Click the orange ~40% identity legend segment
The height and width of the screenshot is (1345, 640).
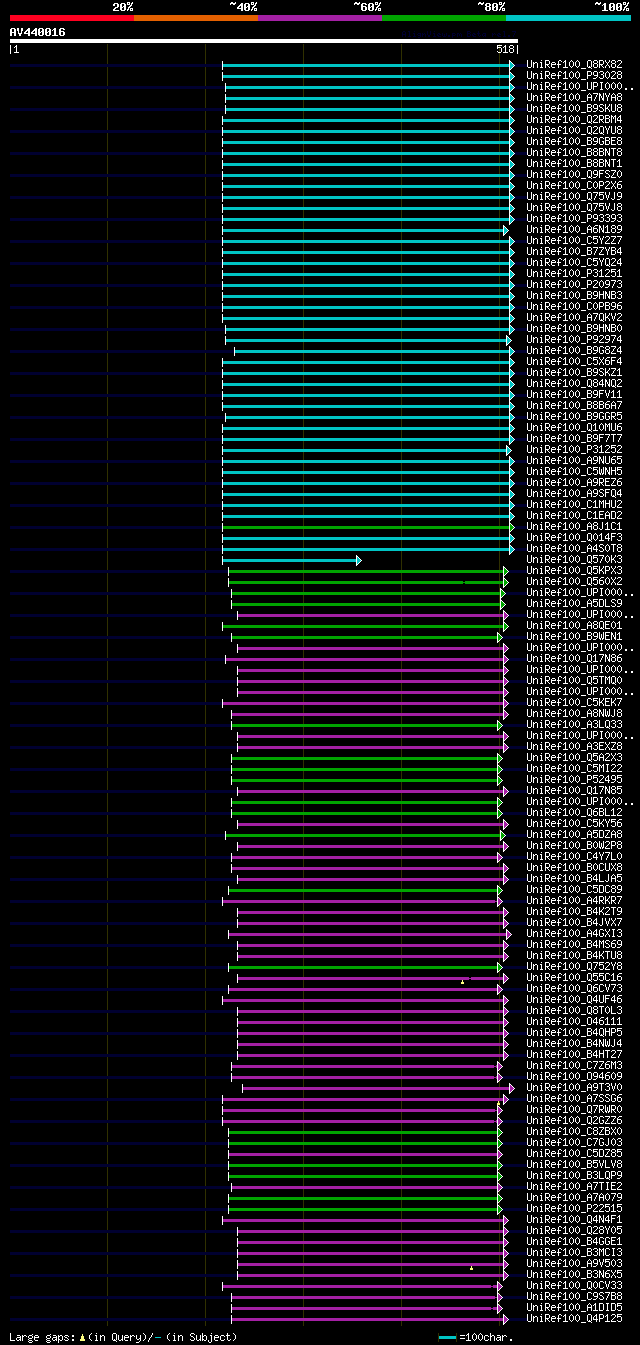196,17
